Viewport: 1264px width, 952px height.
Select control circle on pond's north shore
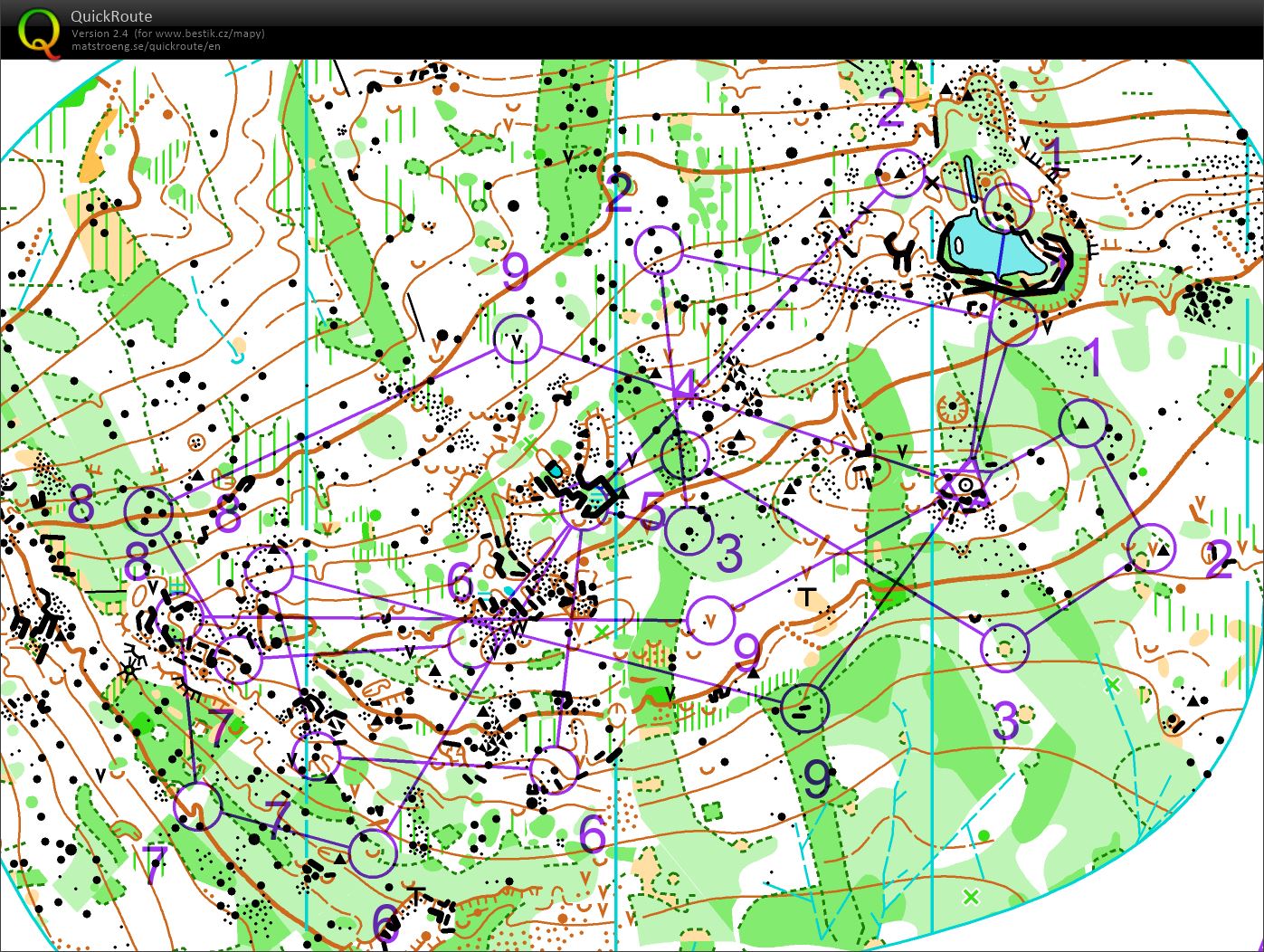[1007, 206]
